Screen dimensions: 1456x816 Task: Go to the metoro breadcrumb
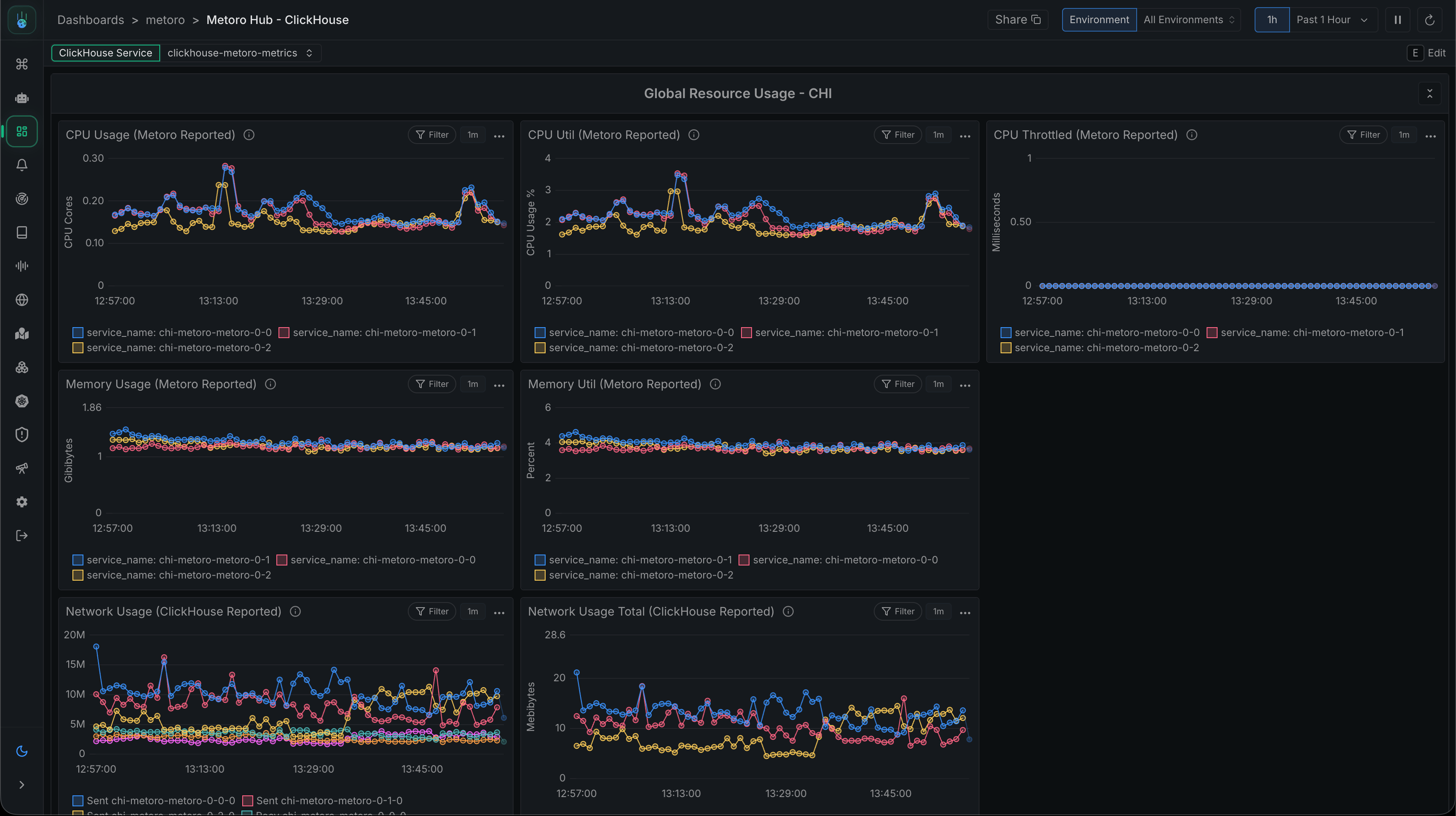point(165,20)
